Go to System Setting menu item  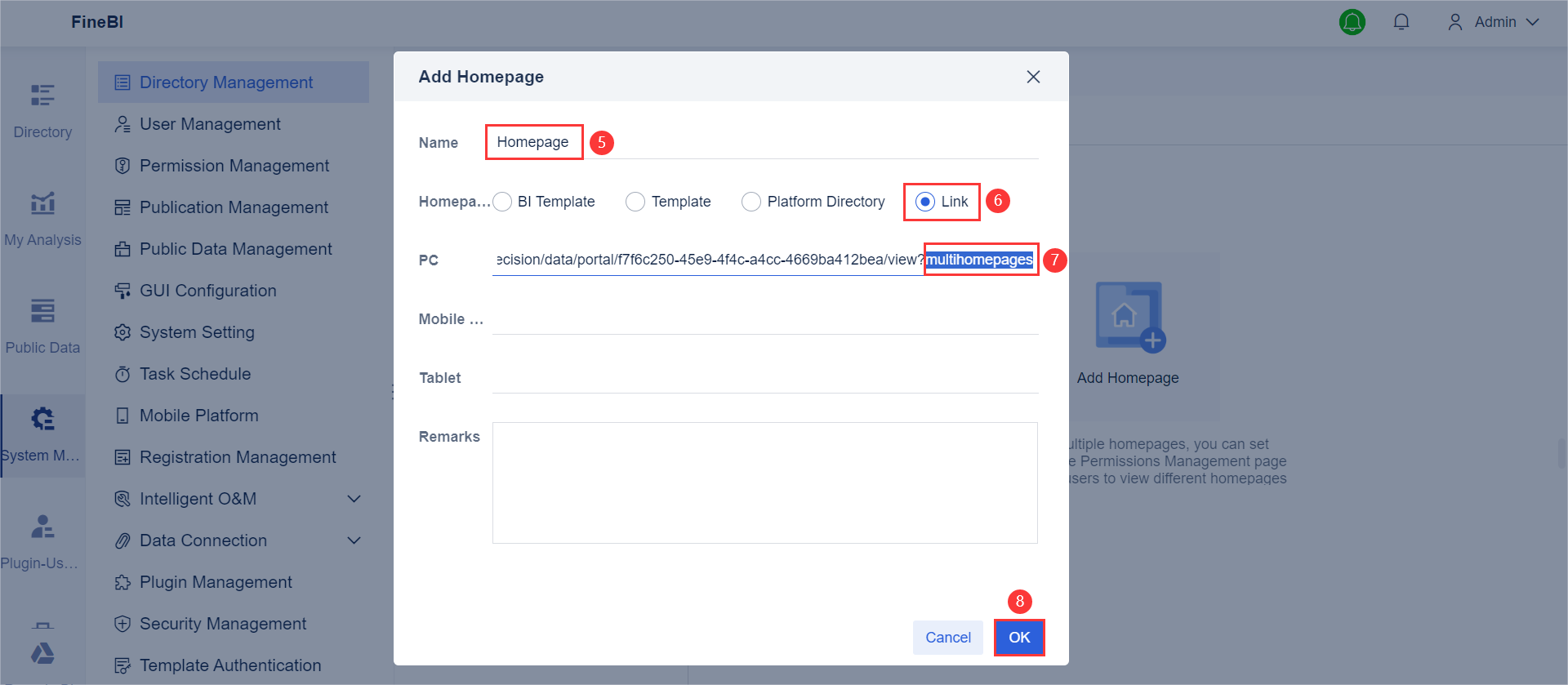(x=234, y=332)
